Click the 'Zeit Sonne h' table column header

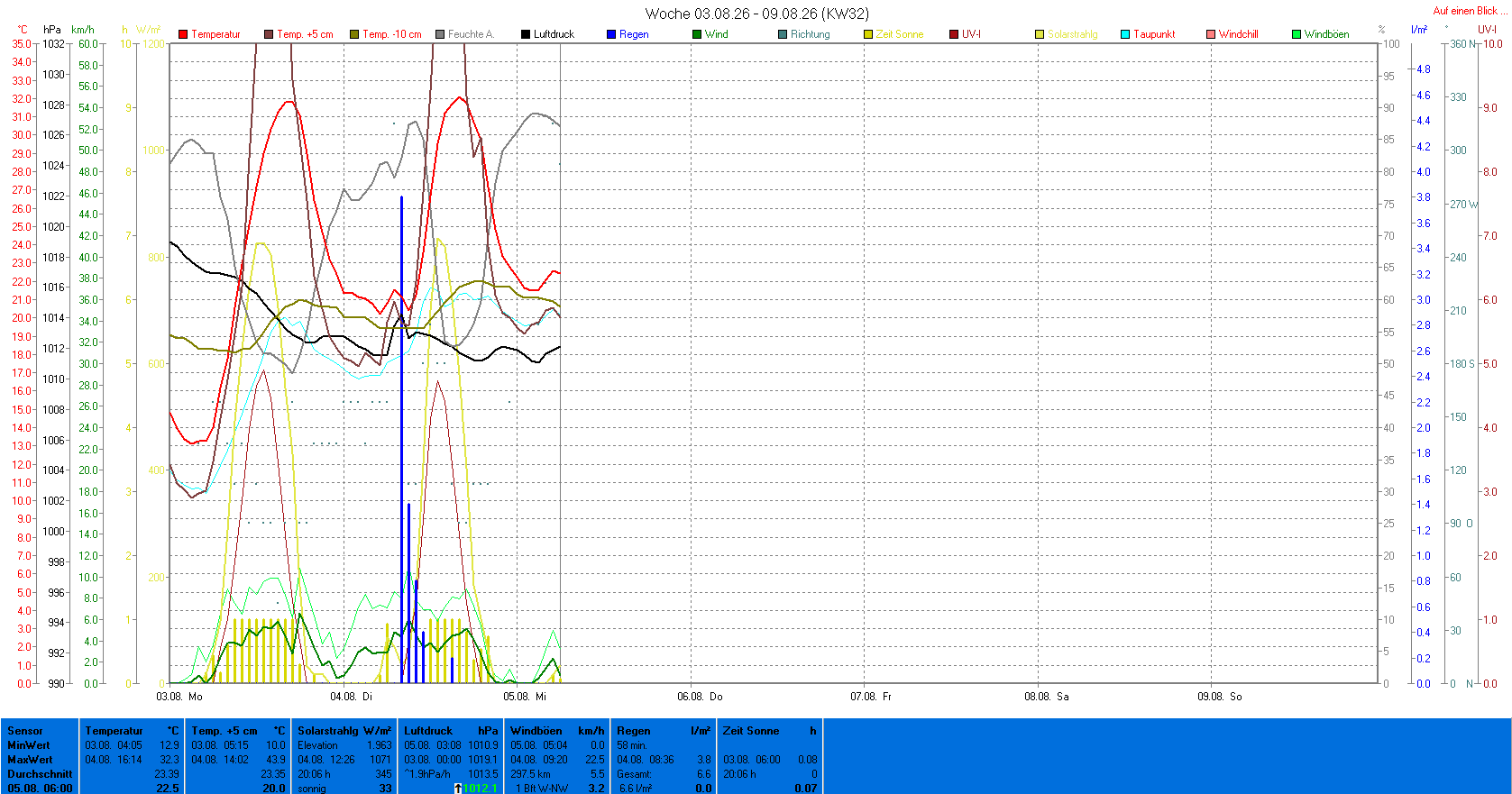[x=770, y=731]
